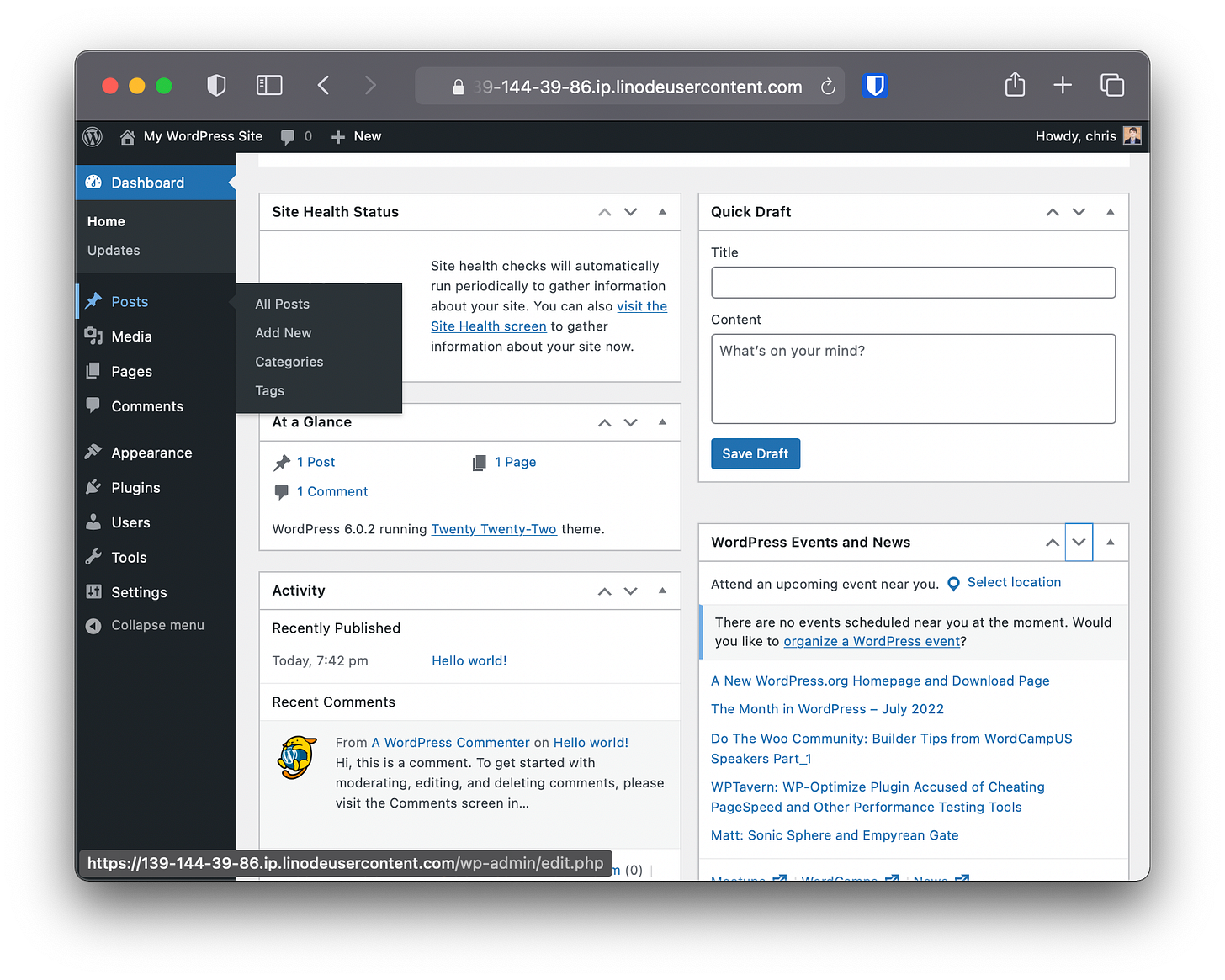1225x980 pixels.
Task: Click the Plugins plug icon
Action: [x=93, y=487]
